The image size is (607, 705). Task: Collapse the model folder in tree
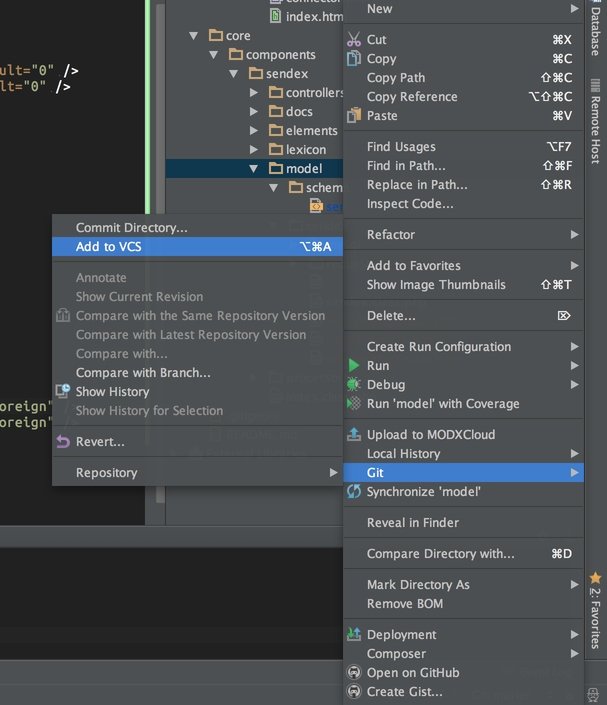point(254,169)
